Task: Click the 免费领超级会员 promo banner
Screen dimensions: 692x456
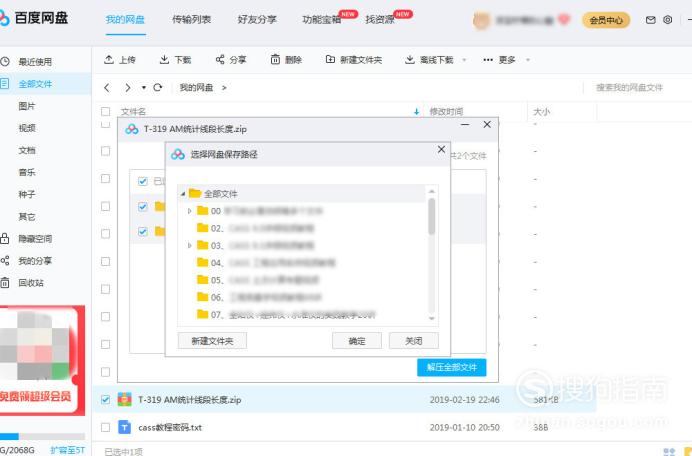Action: [x=42, y=360]
